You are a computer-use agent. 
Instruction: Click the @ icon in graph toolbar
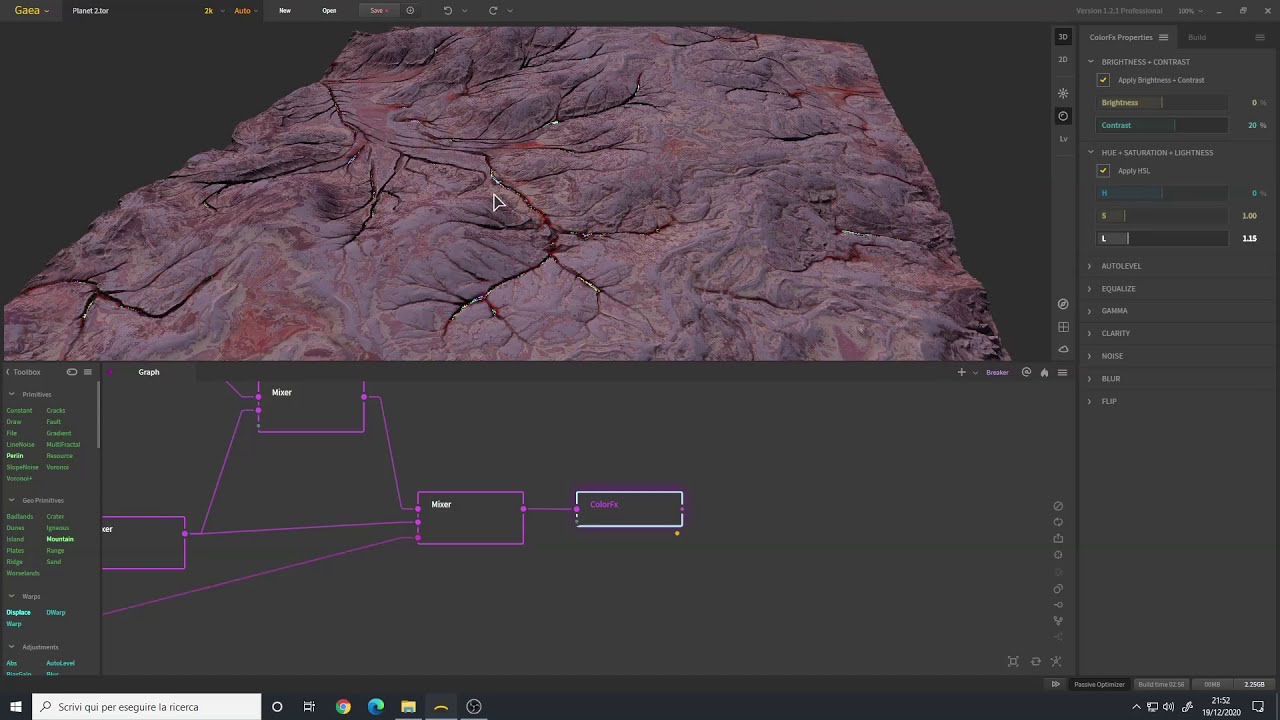(1026, 372)
